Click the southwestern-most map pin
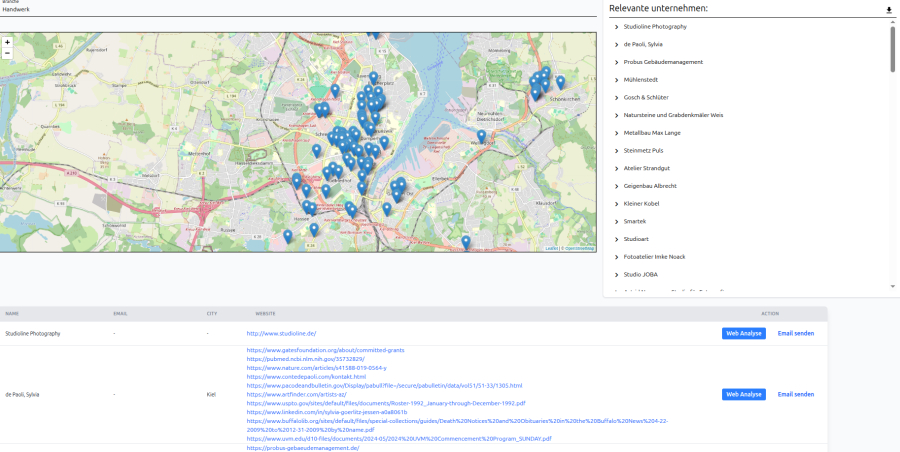 (288, 236)
